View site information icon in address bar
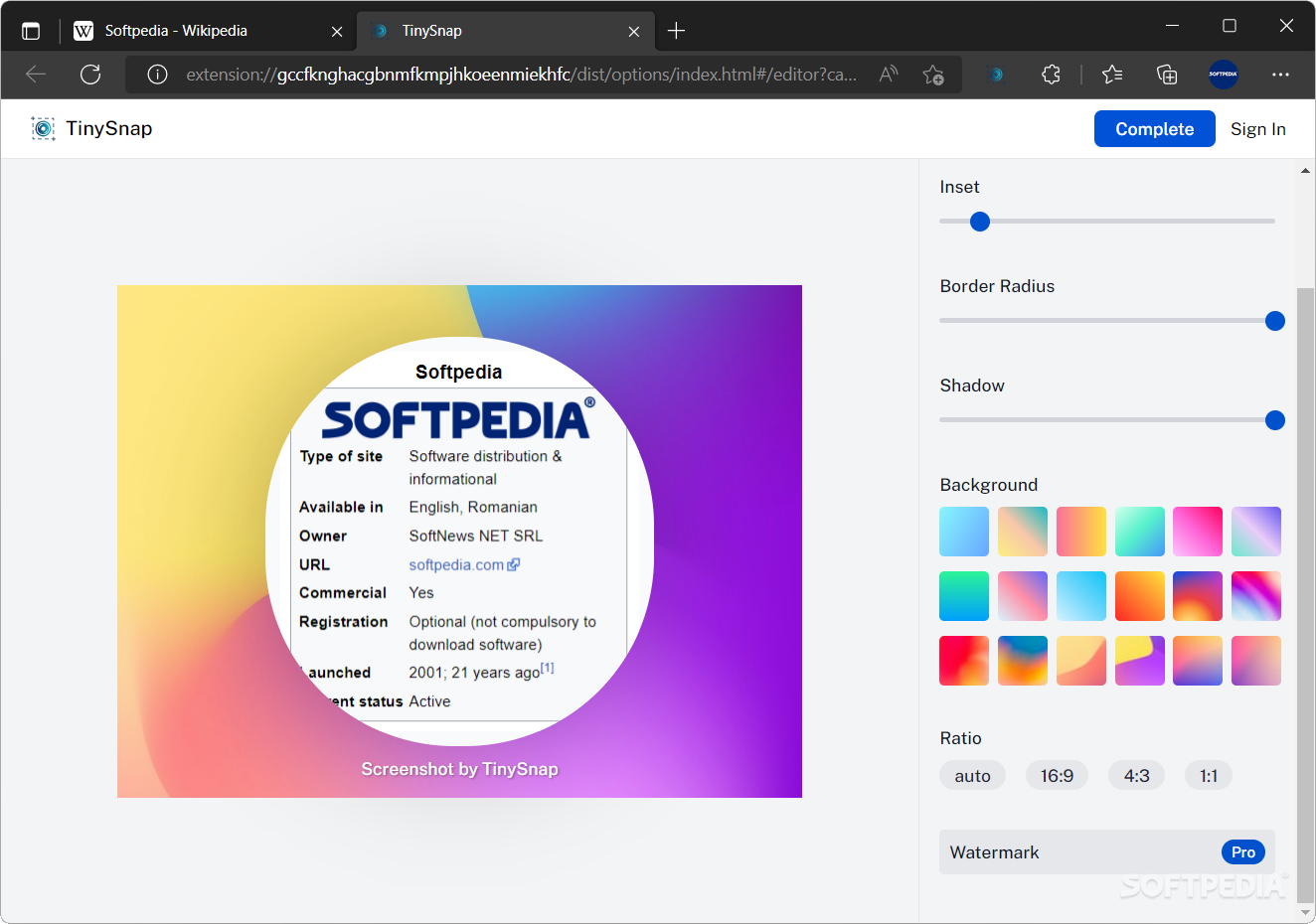The width and height of the screenshot is (1316, 924). [x=157, y=75]
